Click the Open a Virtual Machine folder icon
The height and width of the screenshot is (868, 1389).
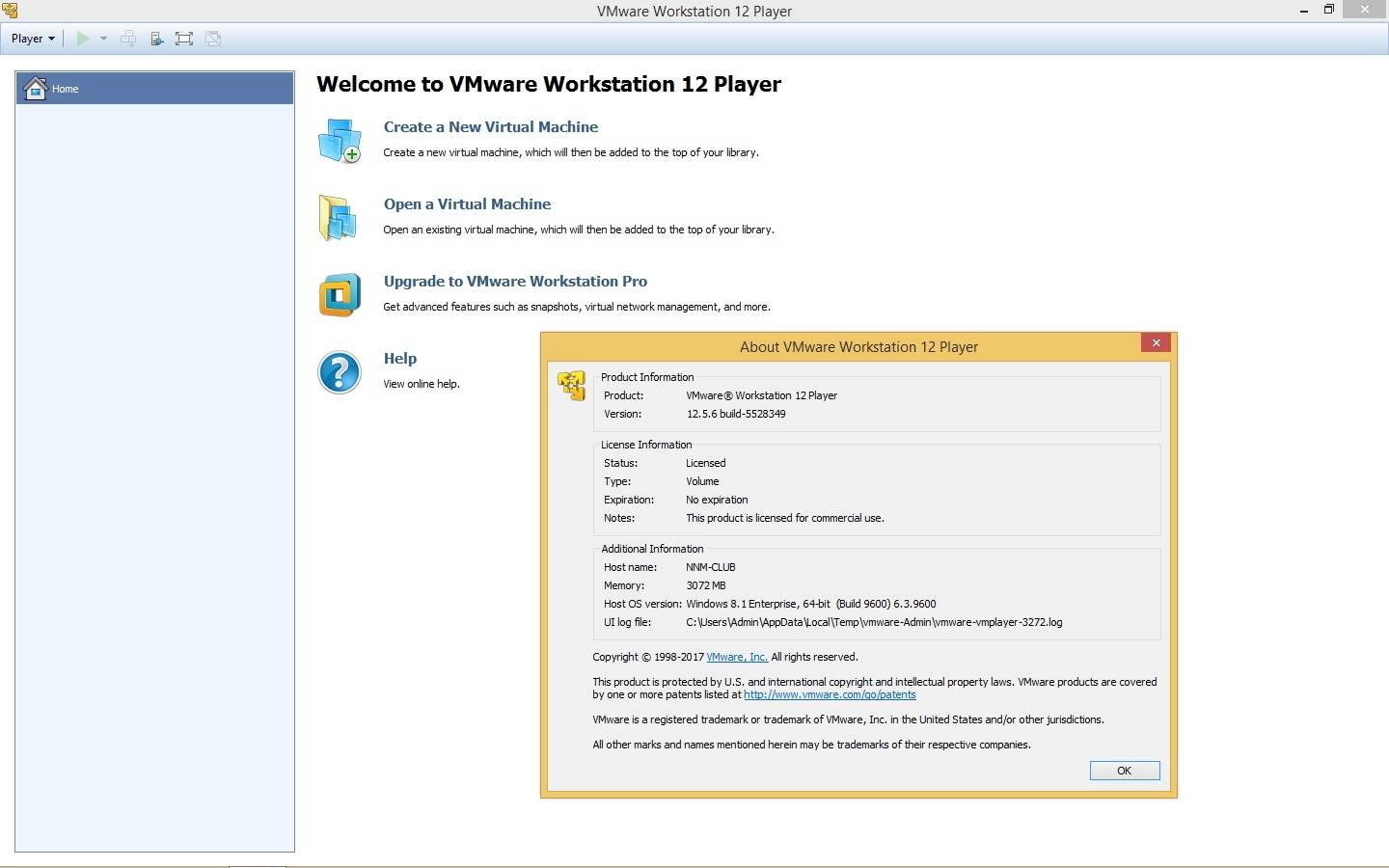point(339,217)
